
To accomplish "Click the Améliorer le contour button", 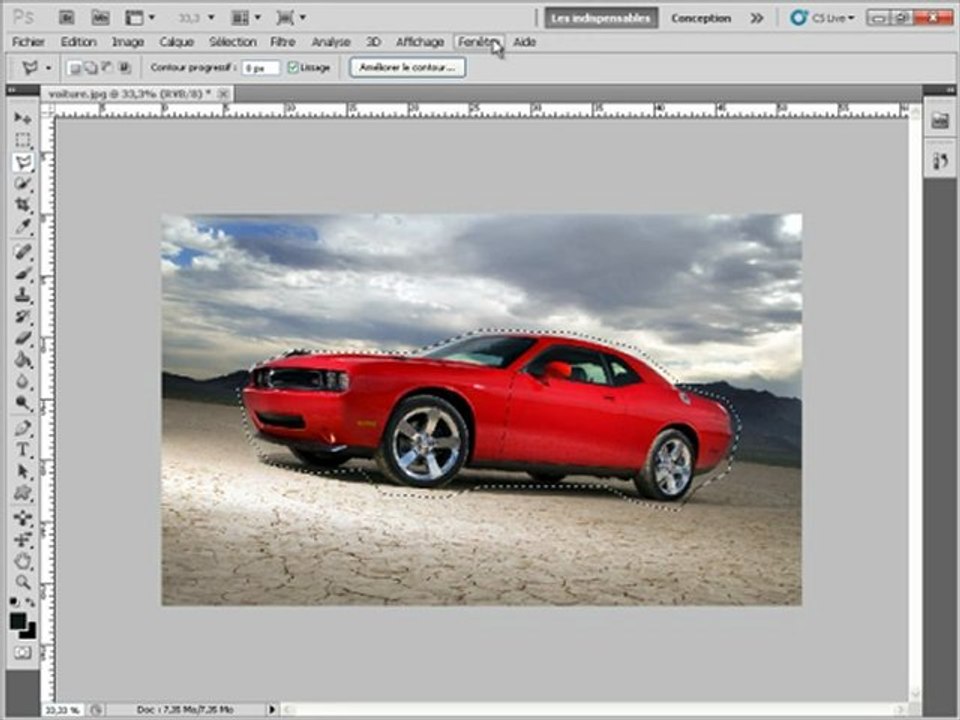I will (x=407, y=67).
